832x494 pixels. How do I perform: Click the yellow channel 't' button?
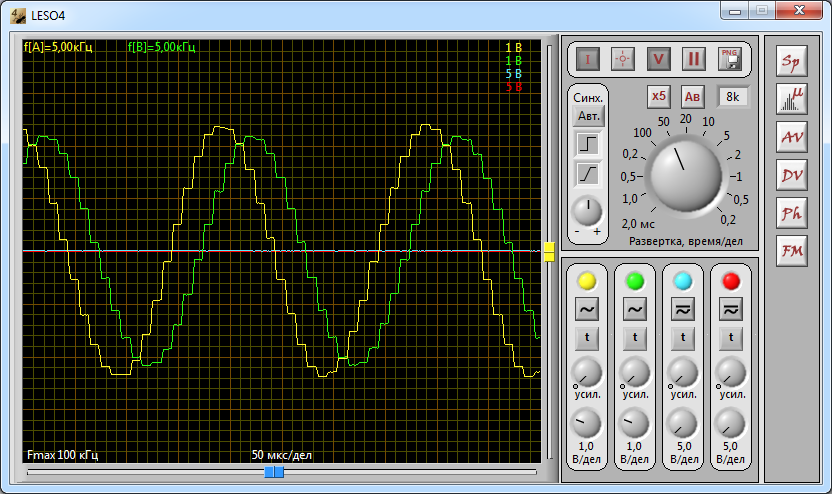[x=587, y=338]
